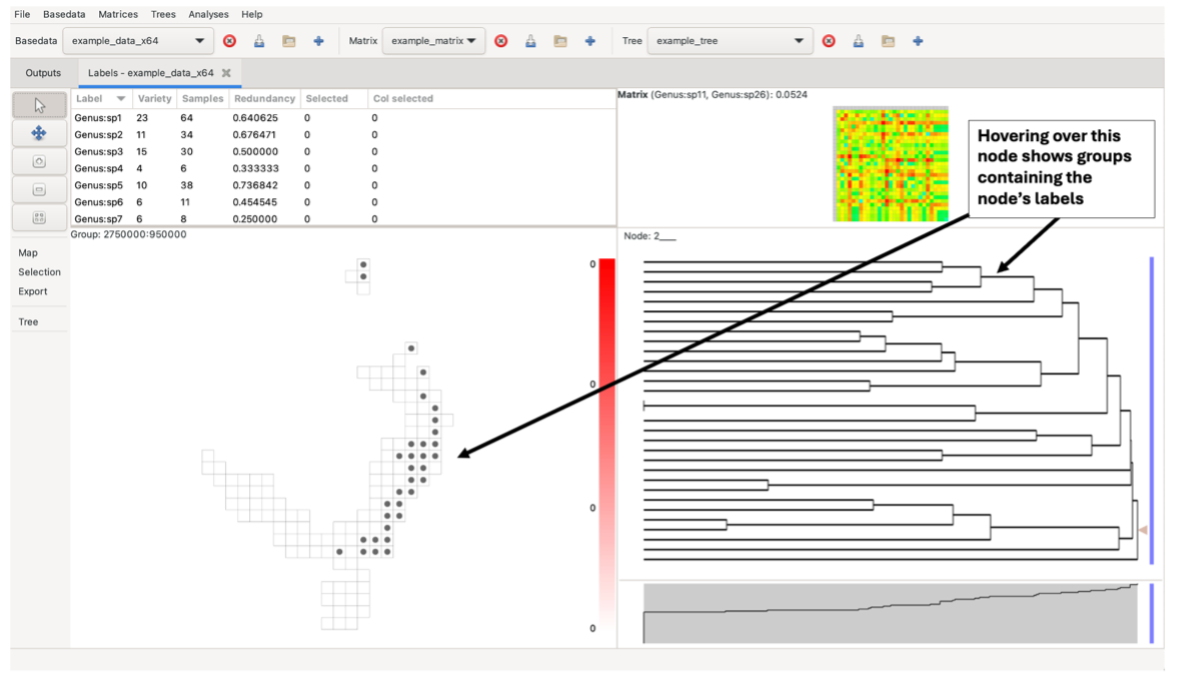Click the blue plus icon beside Matrix
This screenshot has height=678, width=1194.
point(590,41)
